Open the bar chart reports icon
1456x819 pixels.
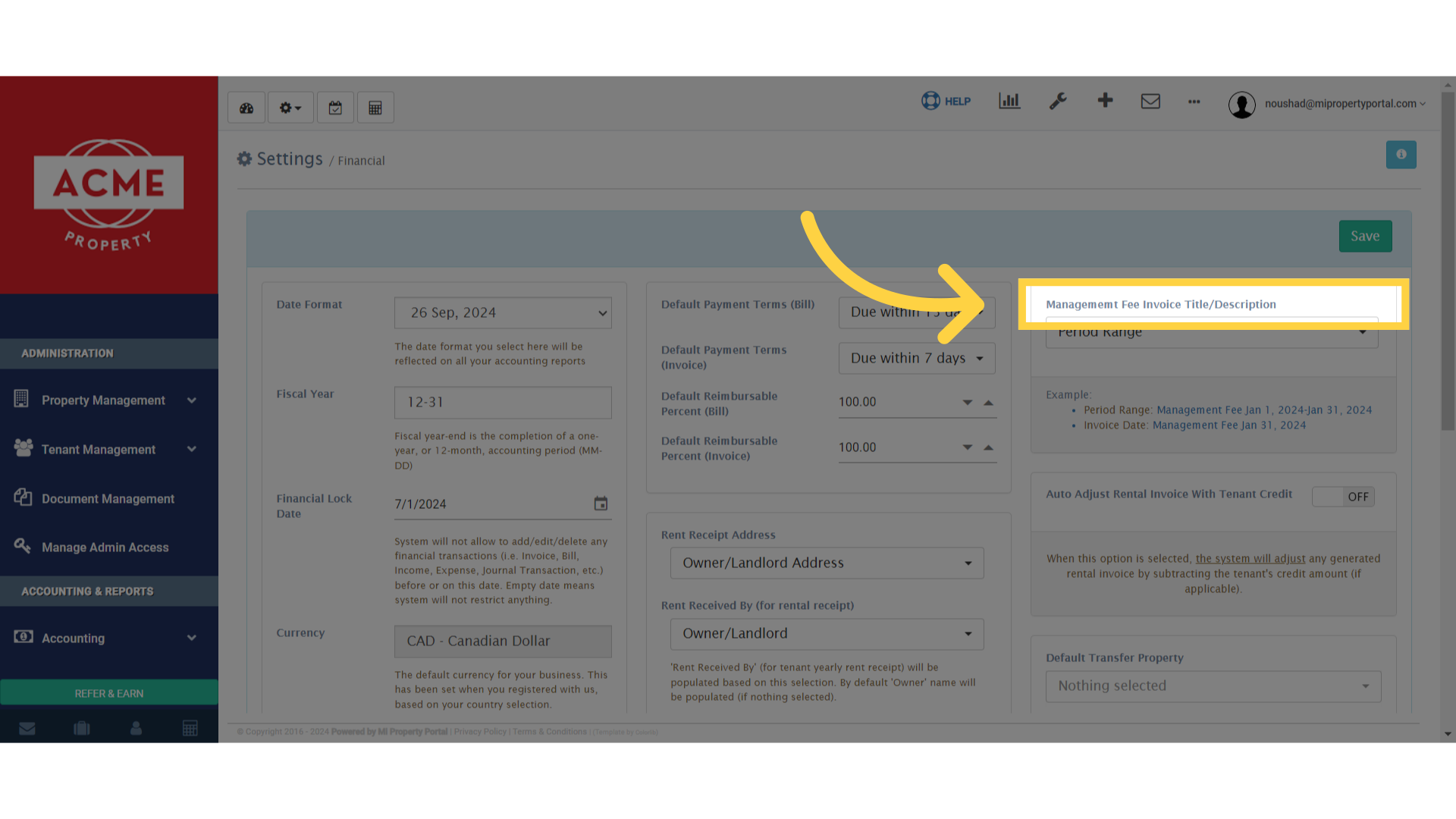[1009, 100]
